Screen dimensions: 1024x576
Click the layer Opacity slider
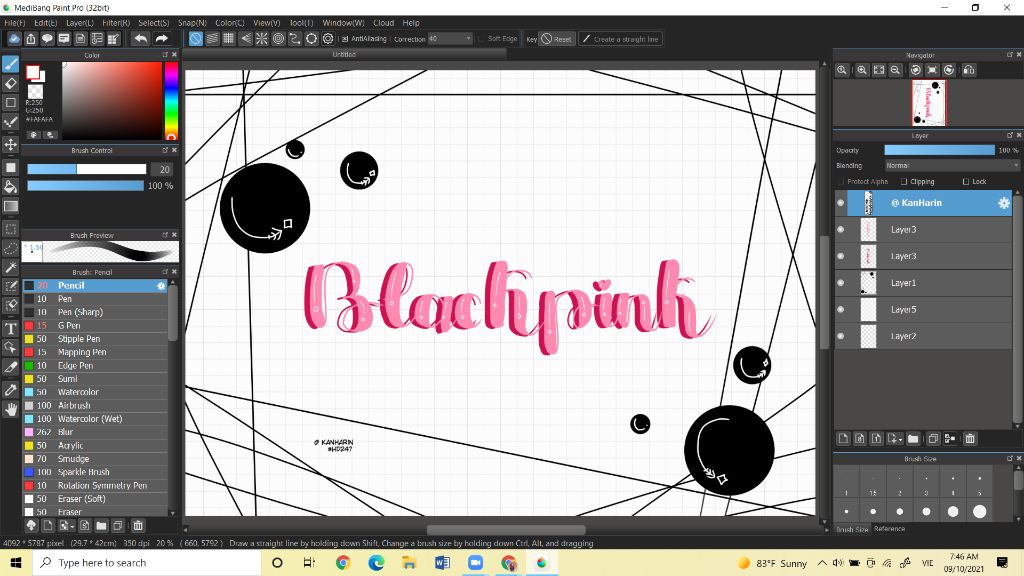tap(939, 150)
